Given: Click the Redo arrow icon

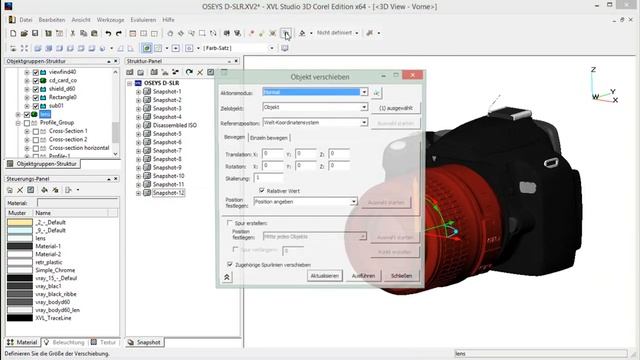Looking at the screenshot, I should pos(119,33).
